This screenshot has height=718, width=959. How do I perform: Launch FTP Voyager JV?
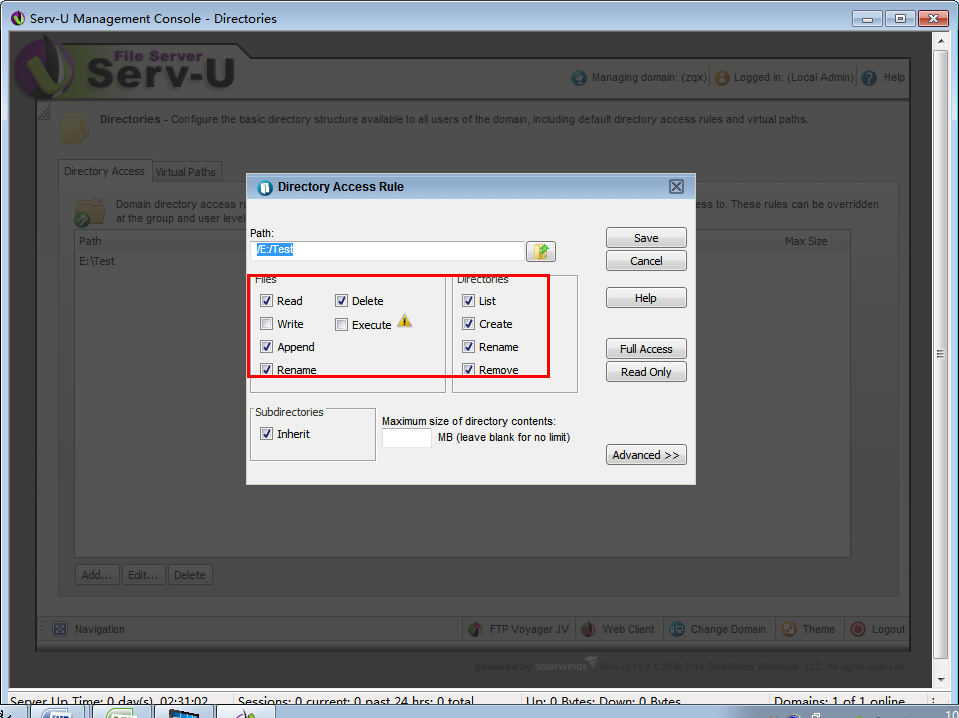tap(519, 629)
